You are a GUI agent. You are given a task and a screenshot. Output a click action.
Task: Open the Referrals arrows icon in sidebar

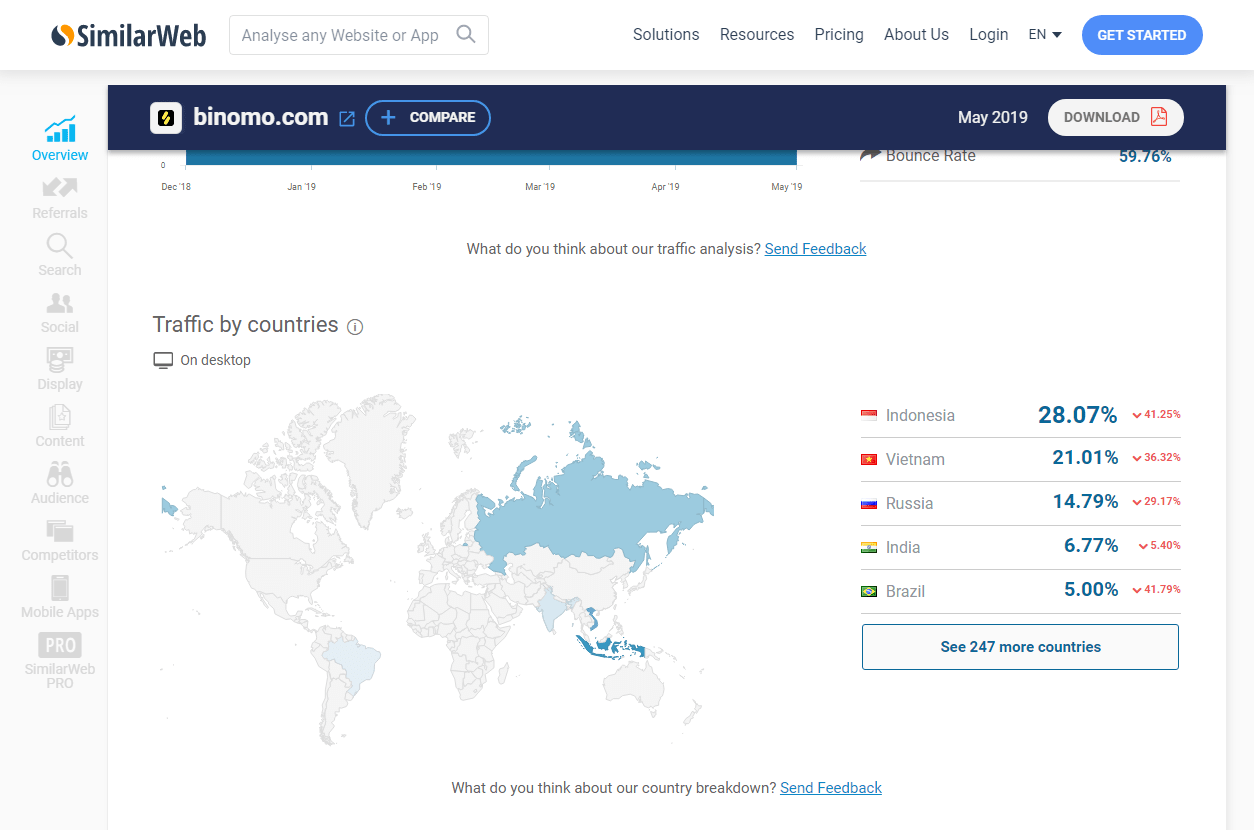60,187
